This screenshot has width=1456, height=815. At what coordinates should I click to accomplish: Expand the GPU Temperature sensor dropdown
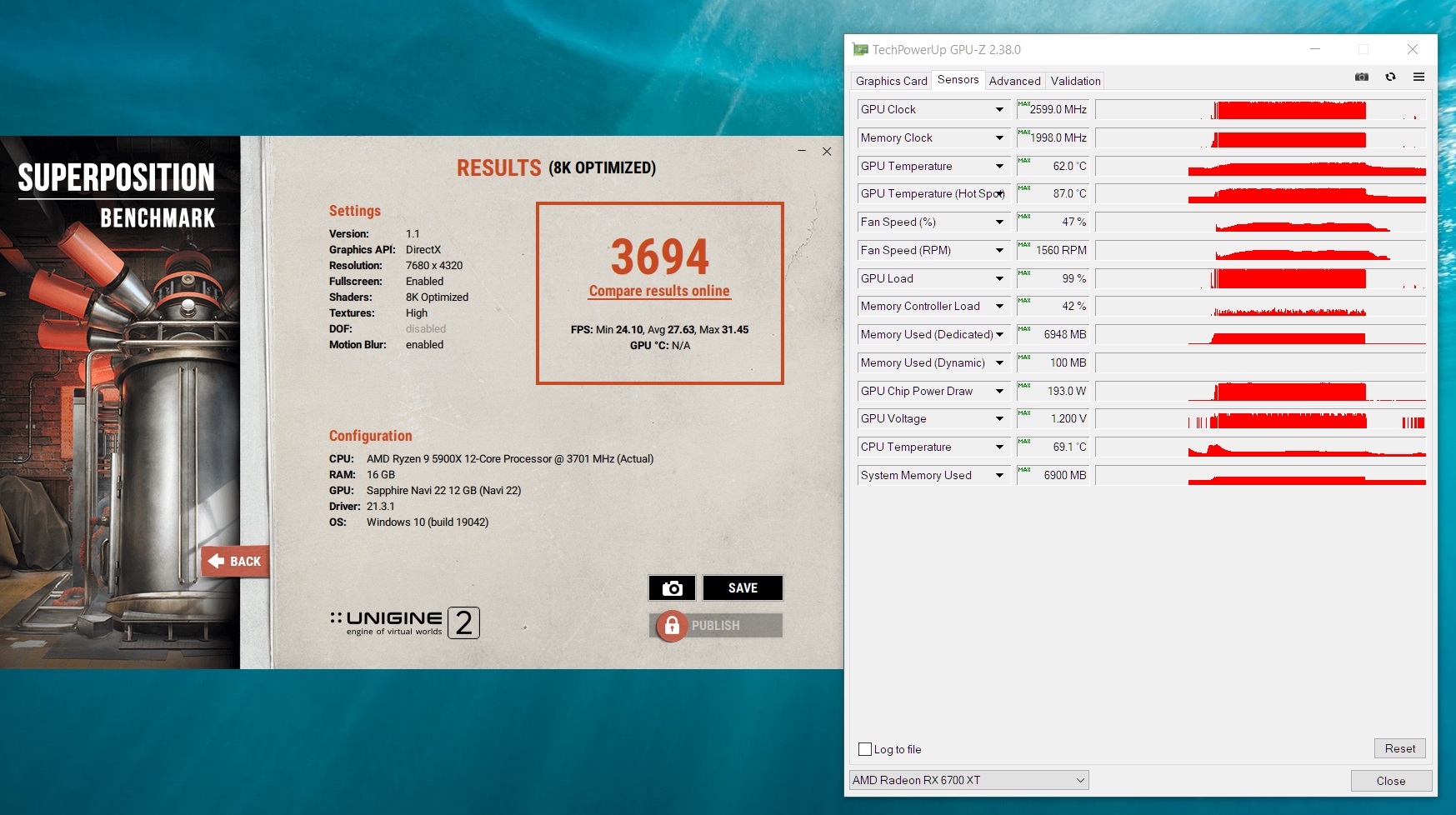999,167
